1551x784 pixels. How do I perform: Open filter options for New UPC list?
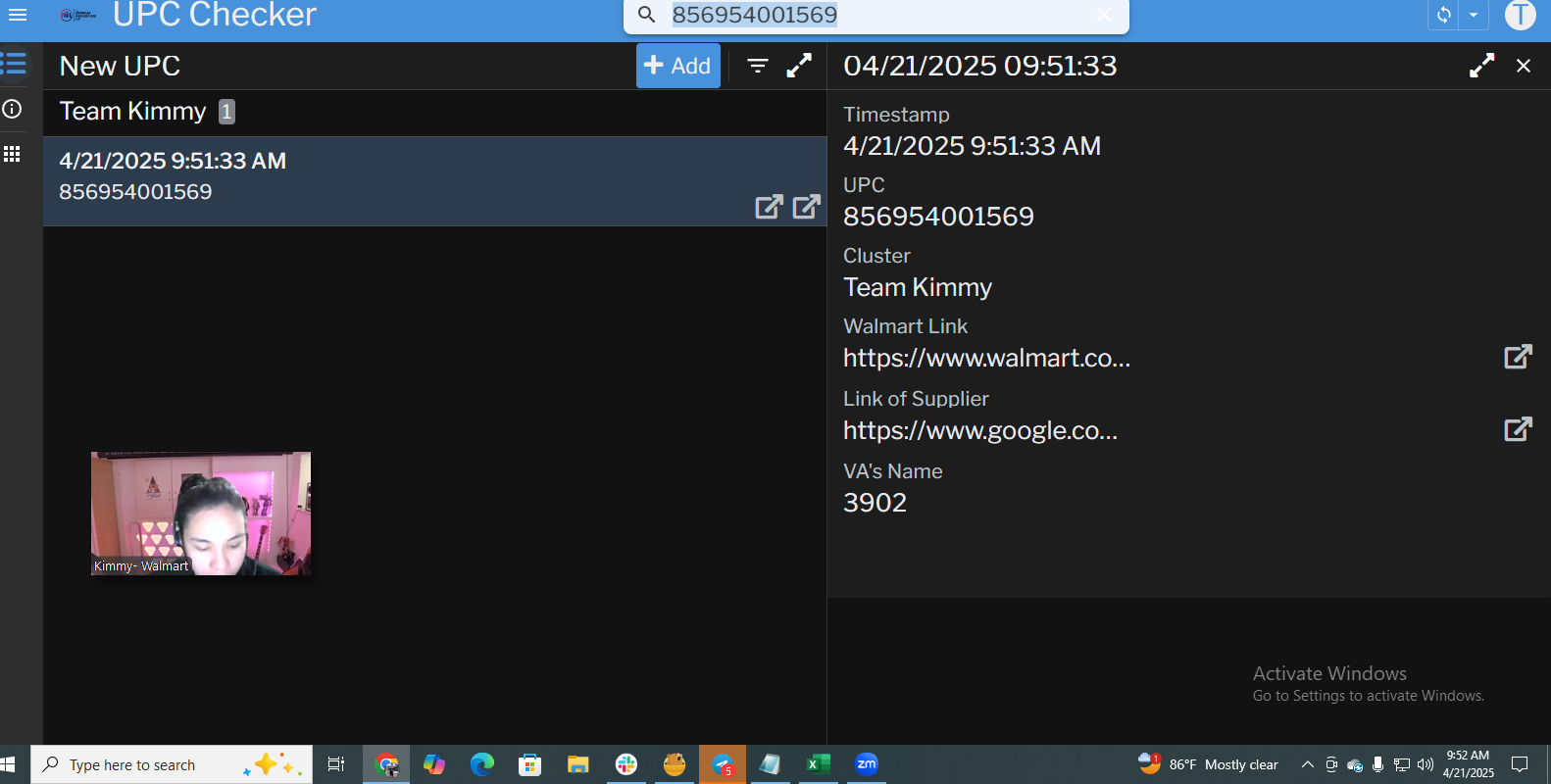[757, 66]
